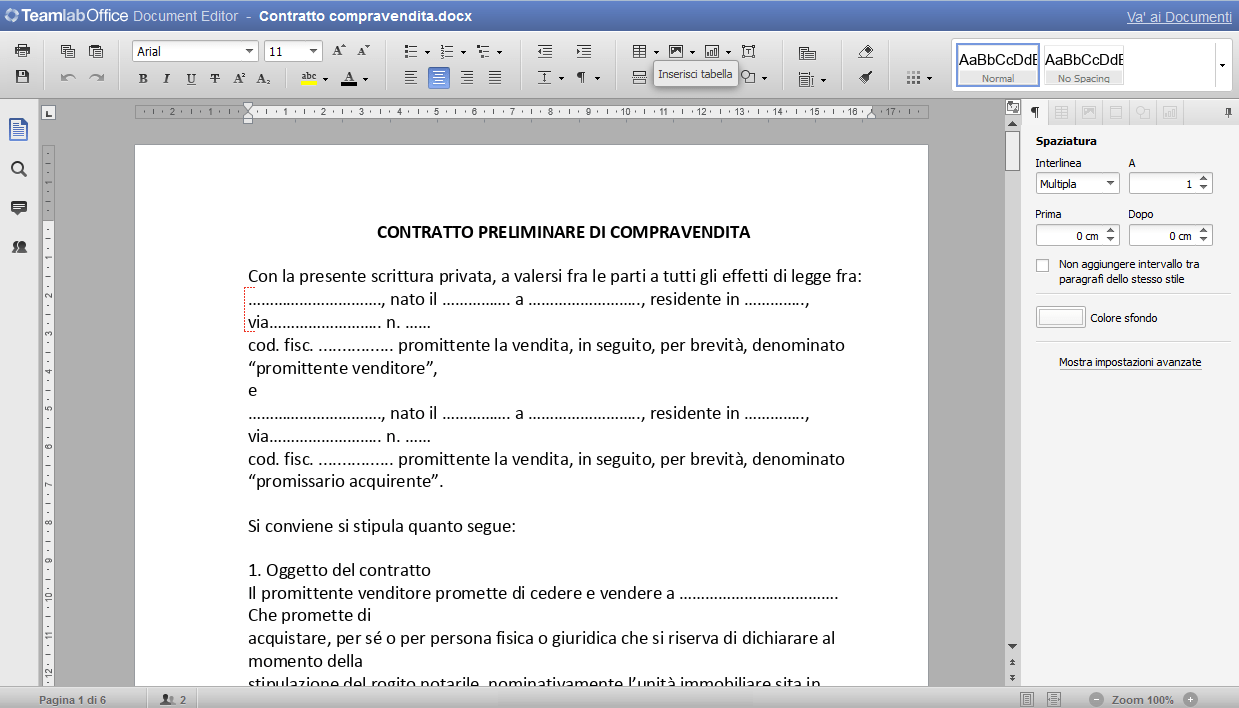Select the paragraph settings tab in the right panel

click(1035, 112)
